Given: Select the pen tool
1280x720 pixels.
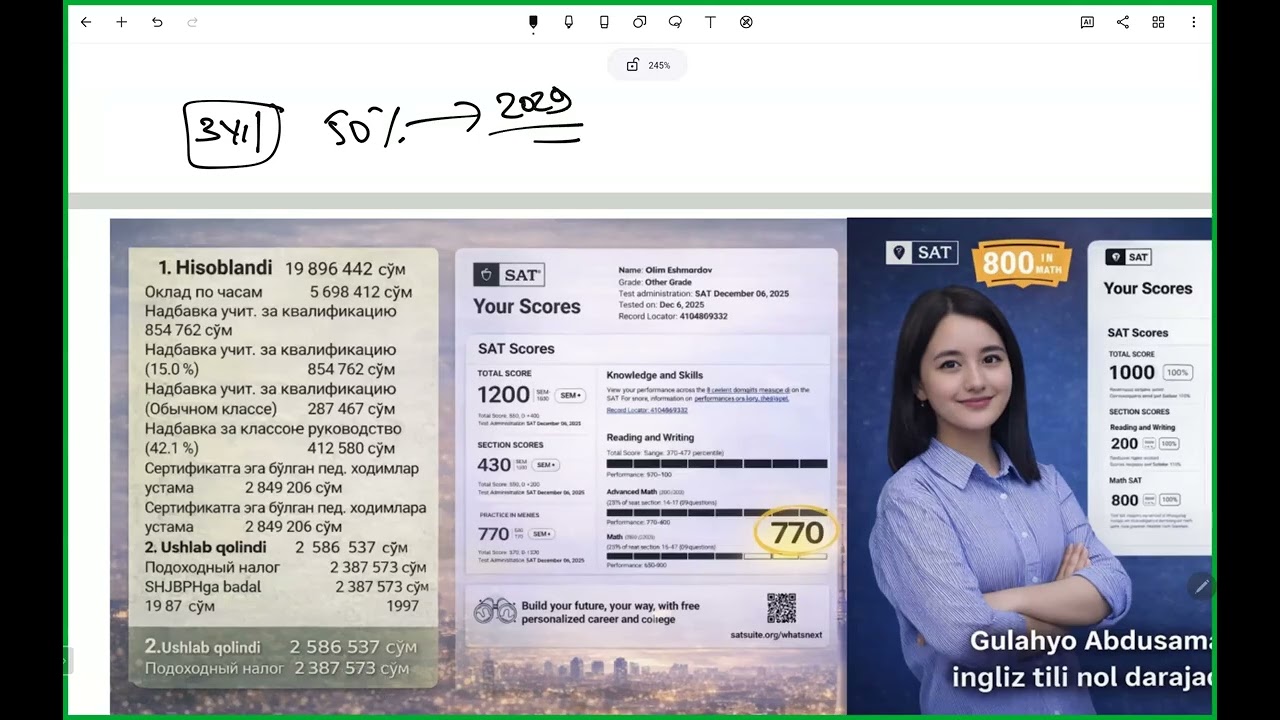Looking at the screenshot, I should [x=533, y=23].
